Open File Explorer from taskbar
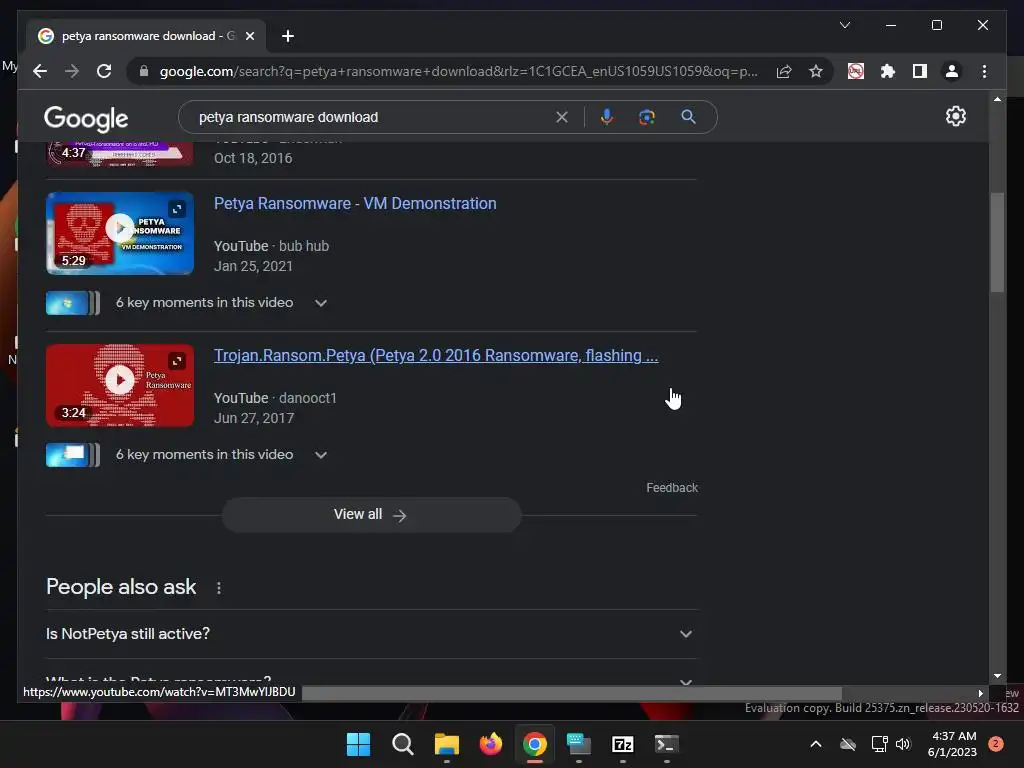1024x768 pixels. click(447, 744)
